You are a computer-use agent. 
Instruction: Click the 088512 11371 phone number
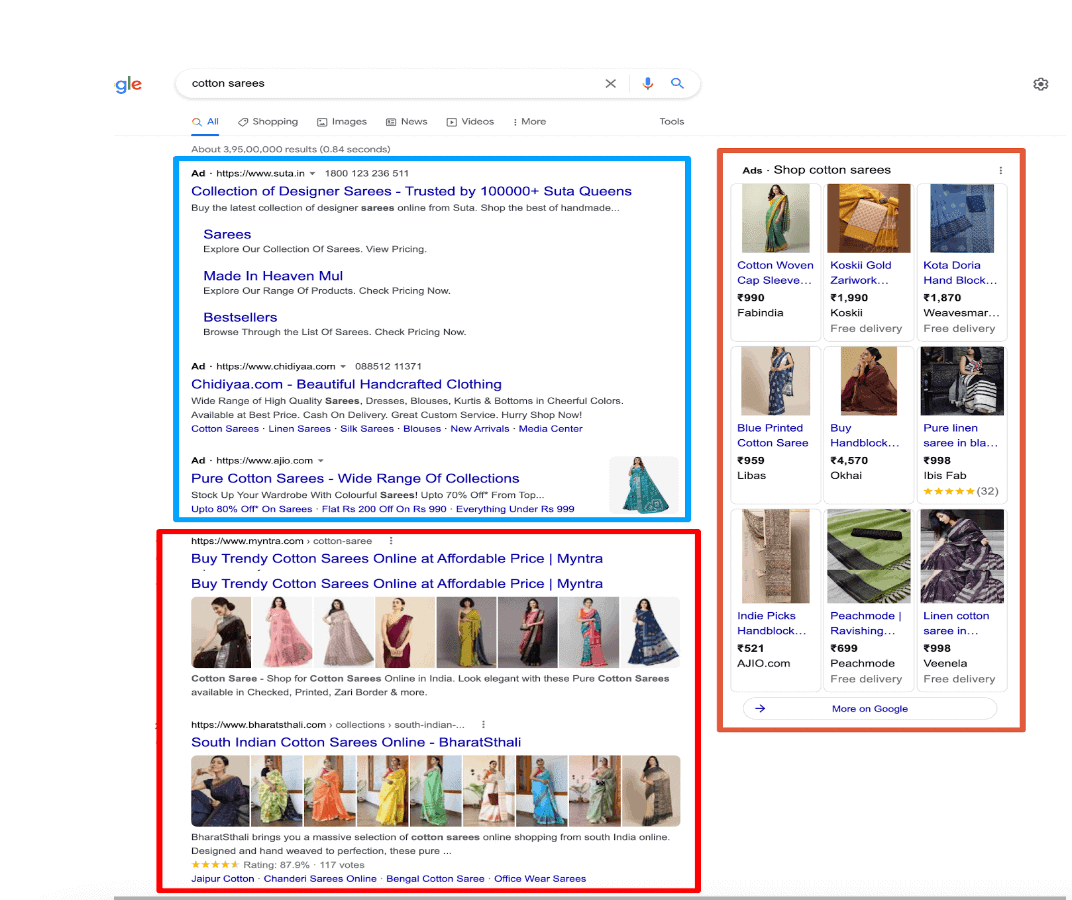click(x=388, y=367)
